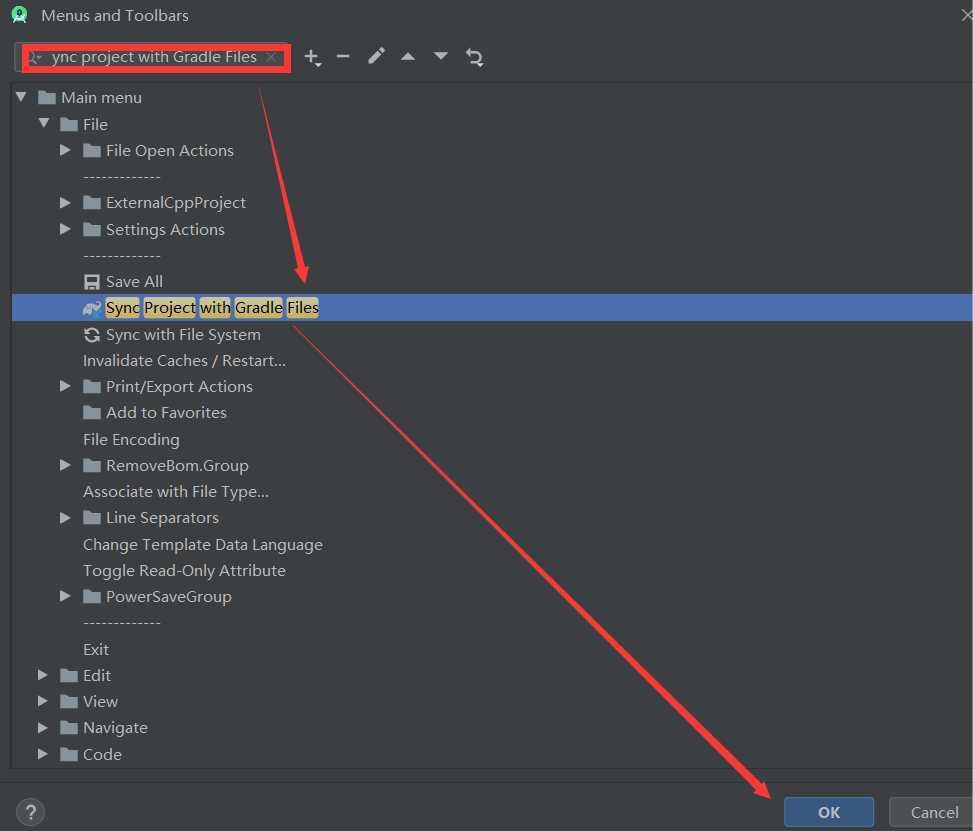Select the Print/Export Actions label
973x831 pixels.
(179, 387)
